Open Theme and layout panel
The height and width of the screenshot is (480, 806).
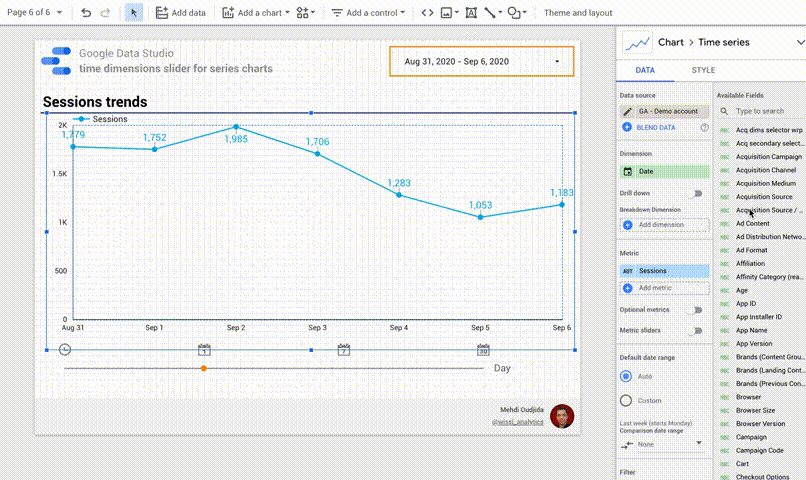coord(578,13)
